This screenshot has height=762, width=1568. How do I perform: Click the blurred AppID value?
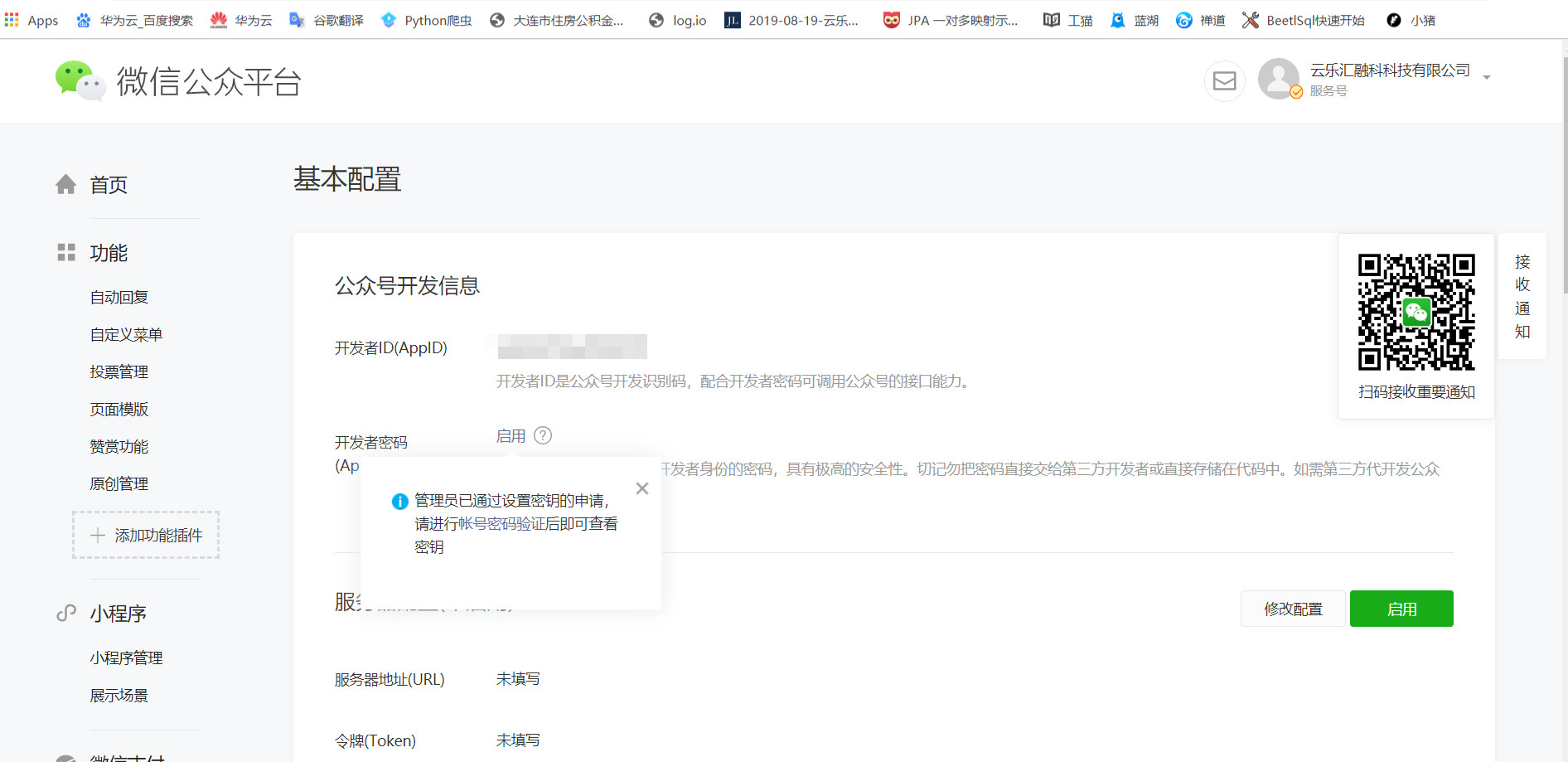572,347
